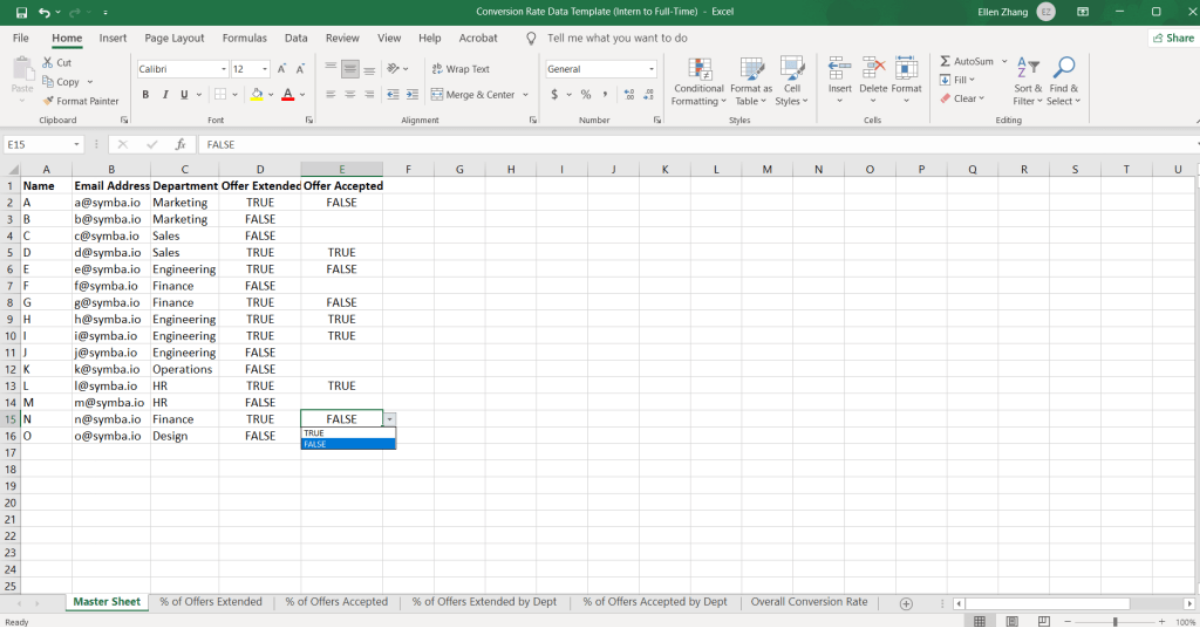Copy the selected cell
This screenshot has width=1200, height=627.
(61, 82)
